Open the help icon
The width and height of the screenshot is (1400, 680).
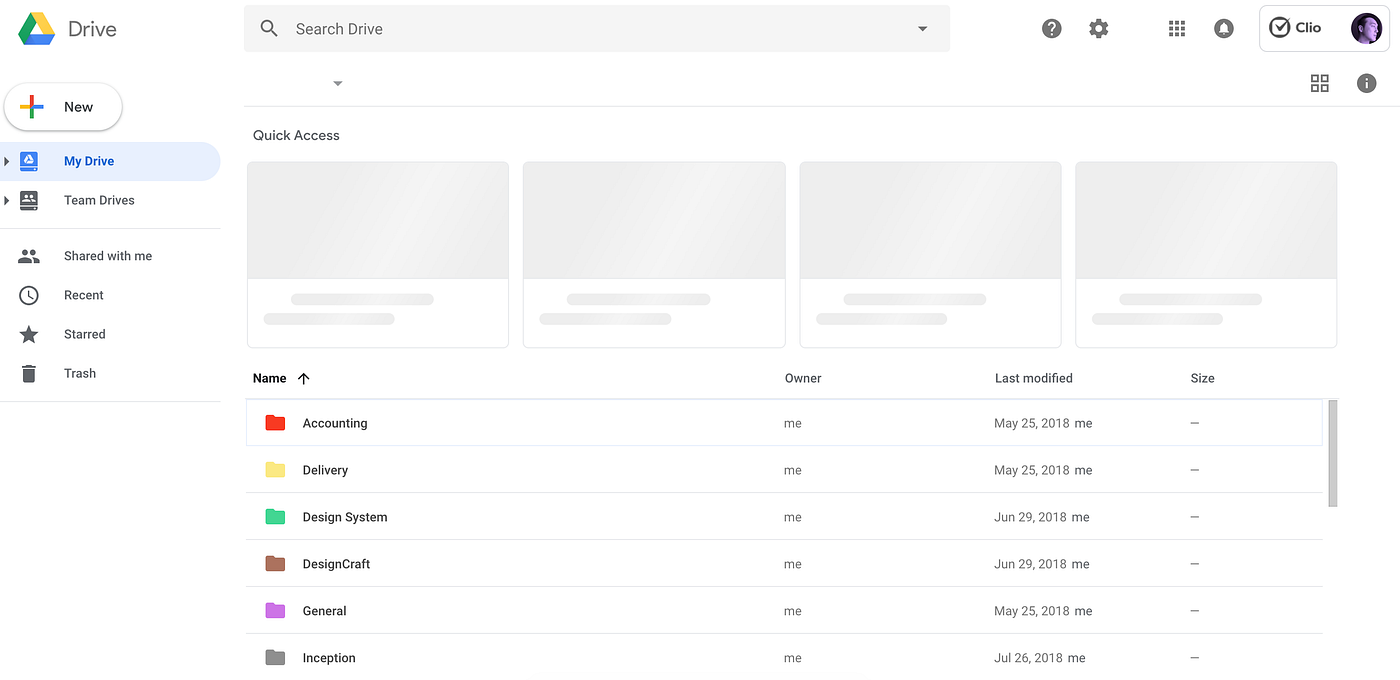tap(1051, 28)
